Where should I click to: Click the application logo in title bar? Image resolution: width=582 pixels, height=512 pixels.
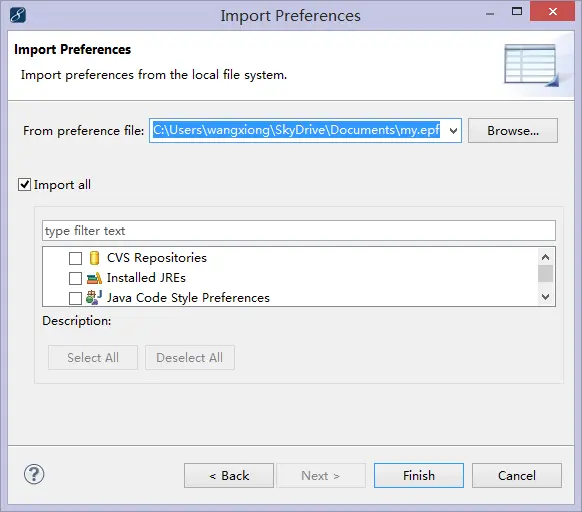pyautogui.click(x=17, y=15)
